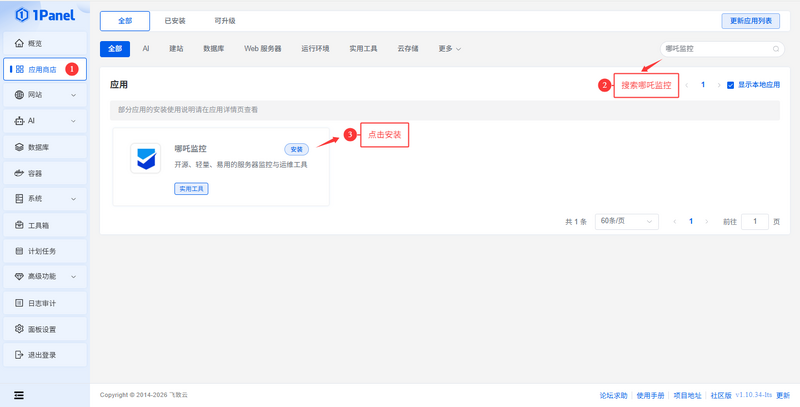Toggle the 显示本地应用 checkbox

(x=730, y=85)
